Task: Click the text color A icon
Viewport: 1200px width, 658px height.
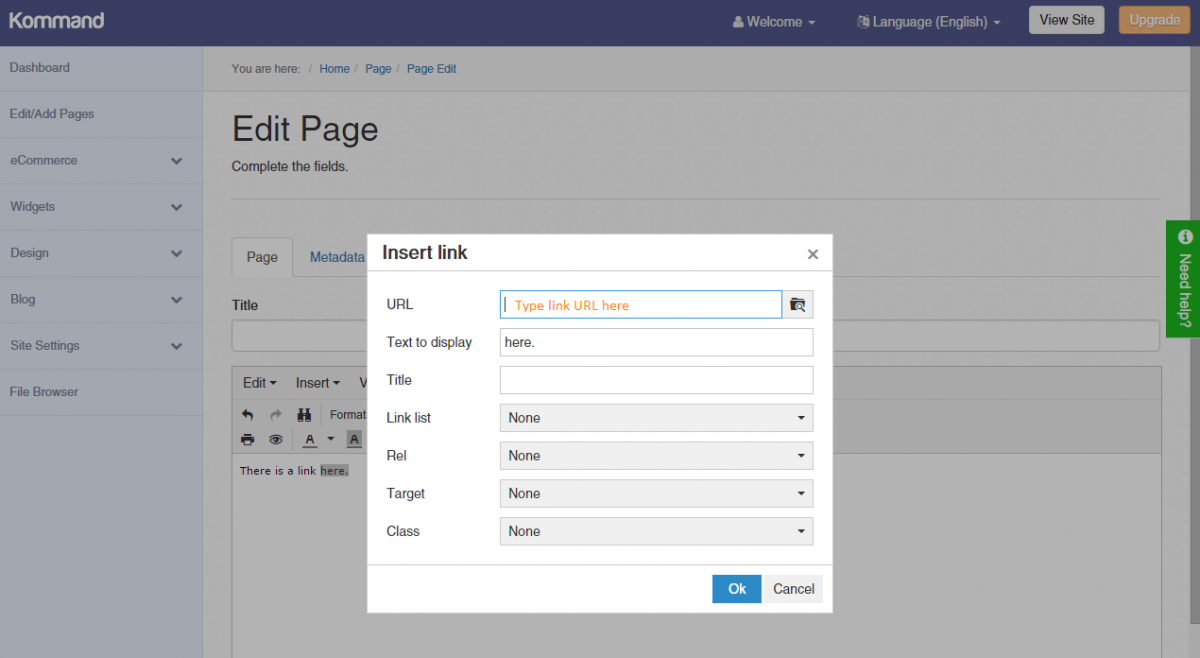Action: [310, 439]
